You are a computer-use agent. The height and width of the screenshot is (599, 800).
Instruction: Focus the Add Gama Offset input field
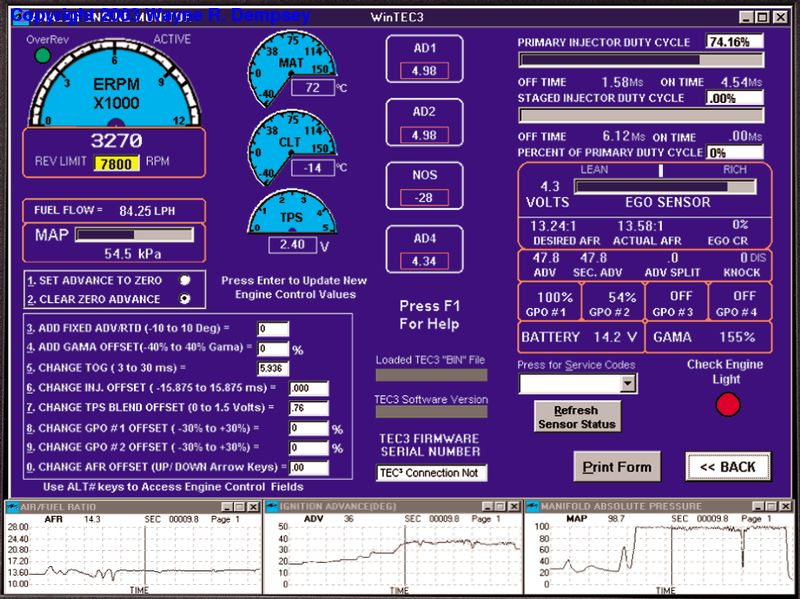tap(273, 348)
